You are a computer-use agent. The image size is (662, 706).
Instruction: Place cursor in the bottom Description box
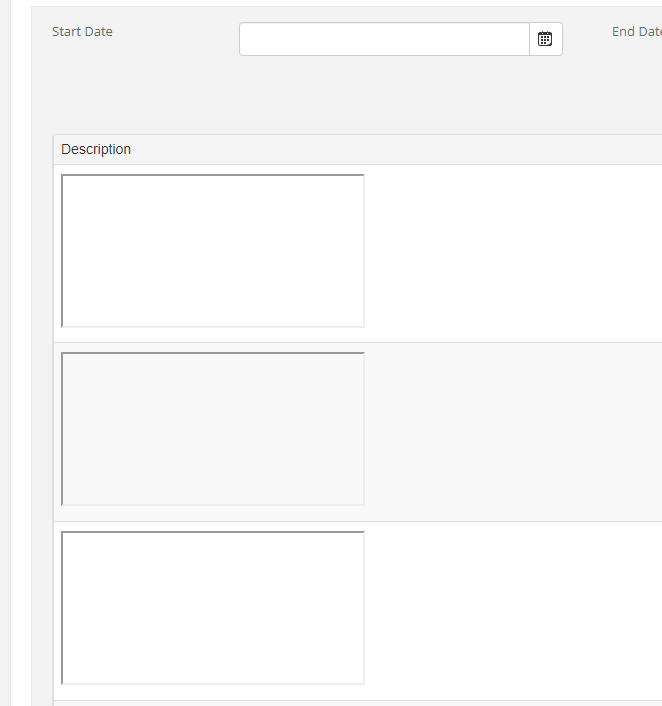[x=213, y=608]
